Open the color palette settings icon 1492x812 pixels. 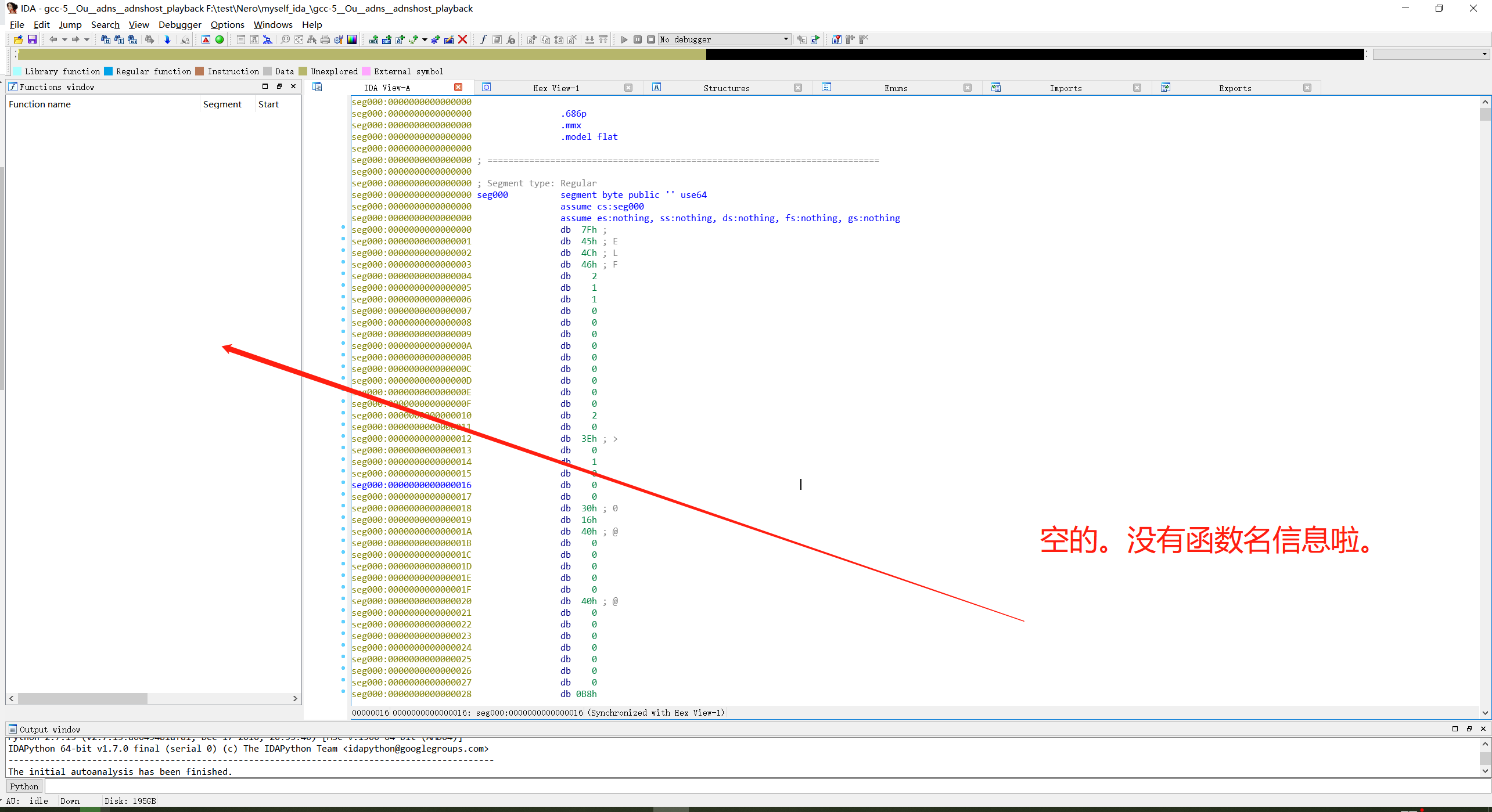coord(351,39)
